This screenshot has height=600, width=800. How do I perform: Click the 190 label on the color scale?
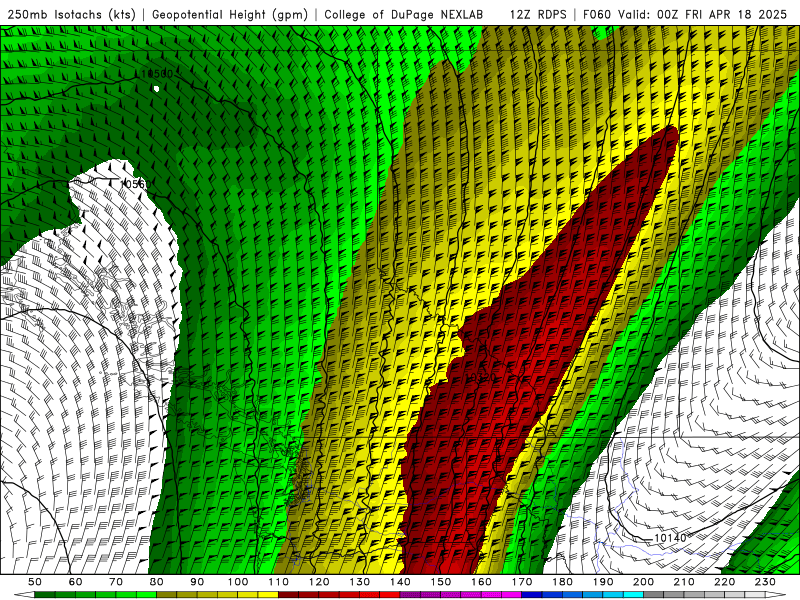[603, 582]
